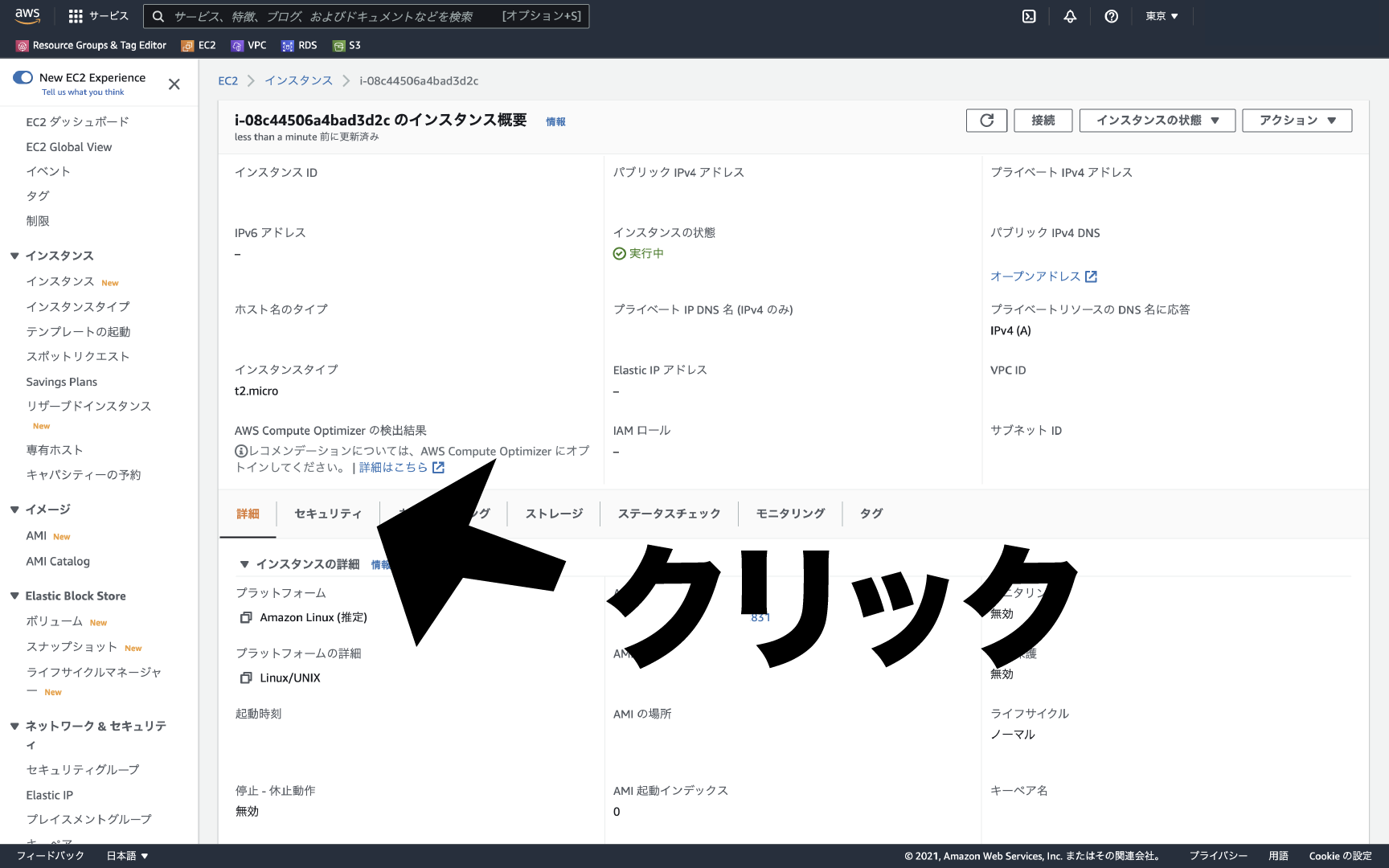Open イベント in the sidebar
The width and height of the screenshot is (1389, 868).
click(48, 172)
